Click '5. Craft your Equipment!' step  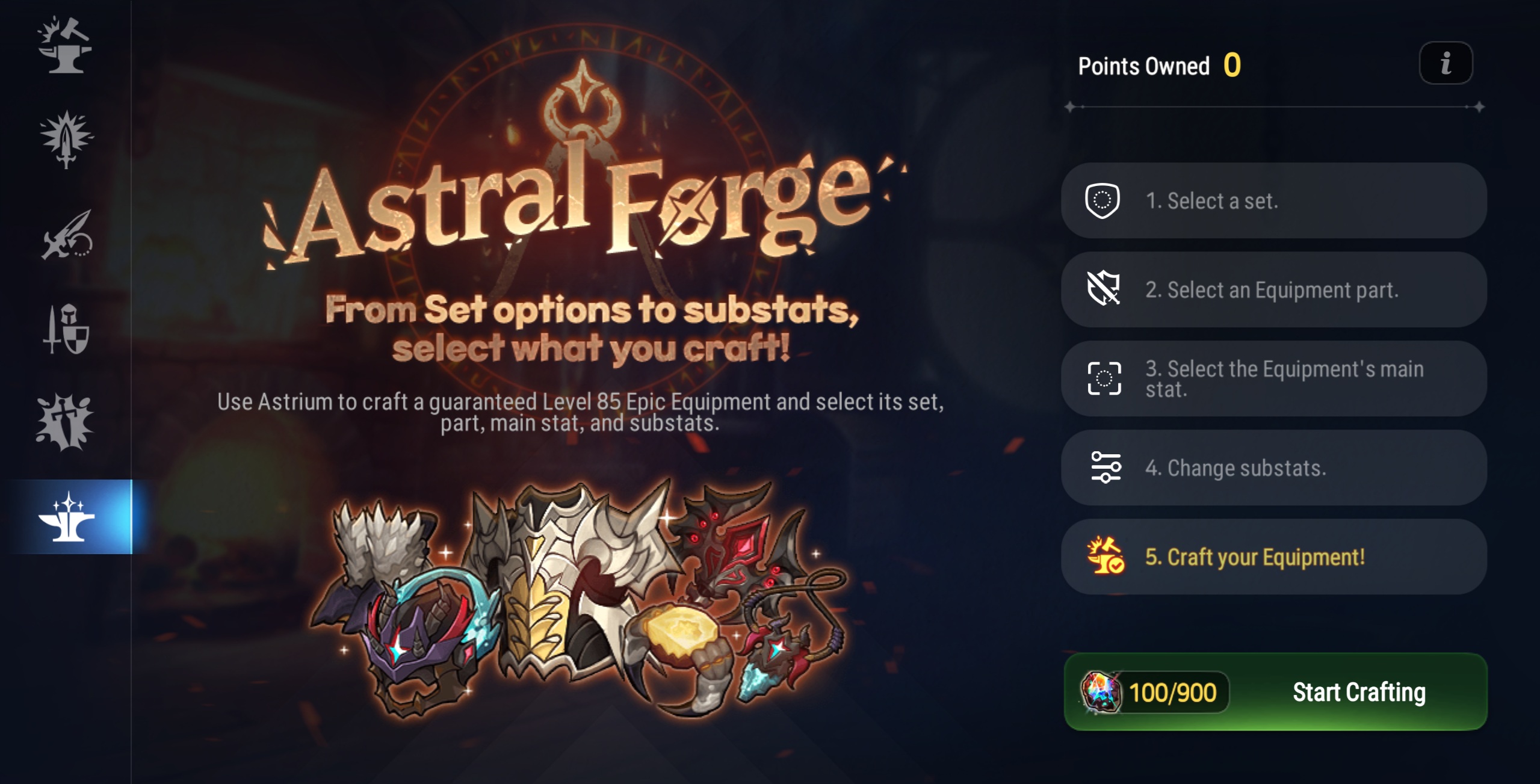pos(1273,557)
